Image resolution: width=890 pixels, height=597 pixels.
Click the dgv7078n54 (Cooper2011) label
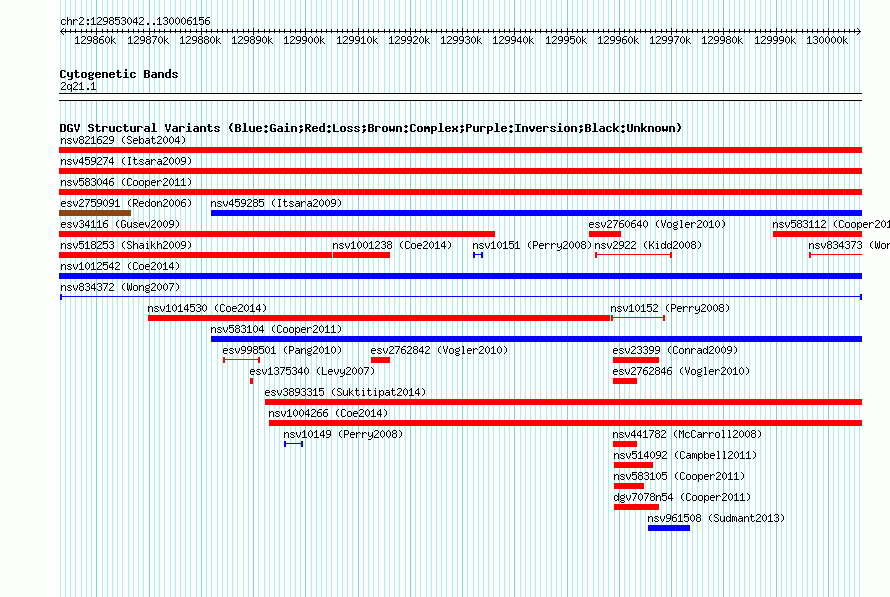pyautogui.click(x=682, y=497)
